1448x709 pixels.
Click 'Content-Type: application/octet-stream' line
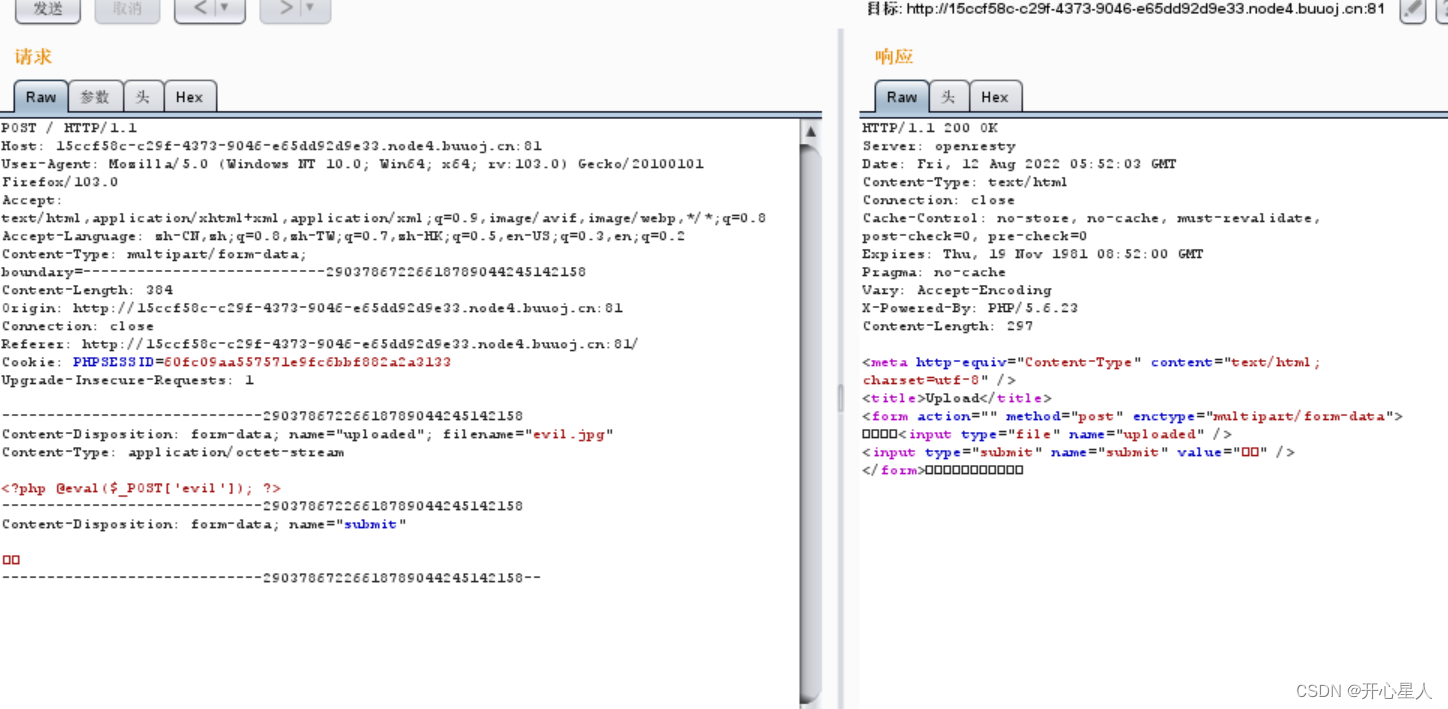(x=173, y=452)
